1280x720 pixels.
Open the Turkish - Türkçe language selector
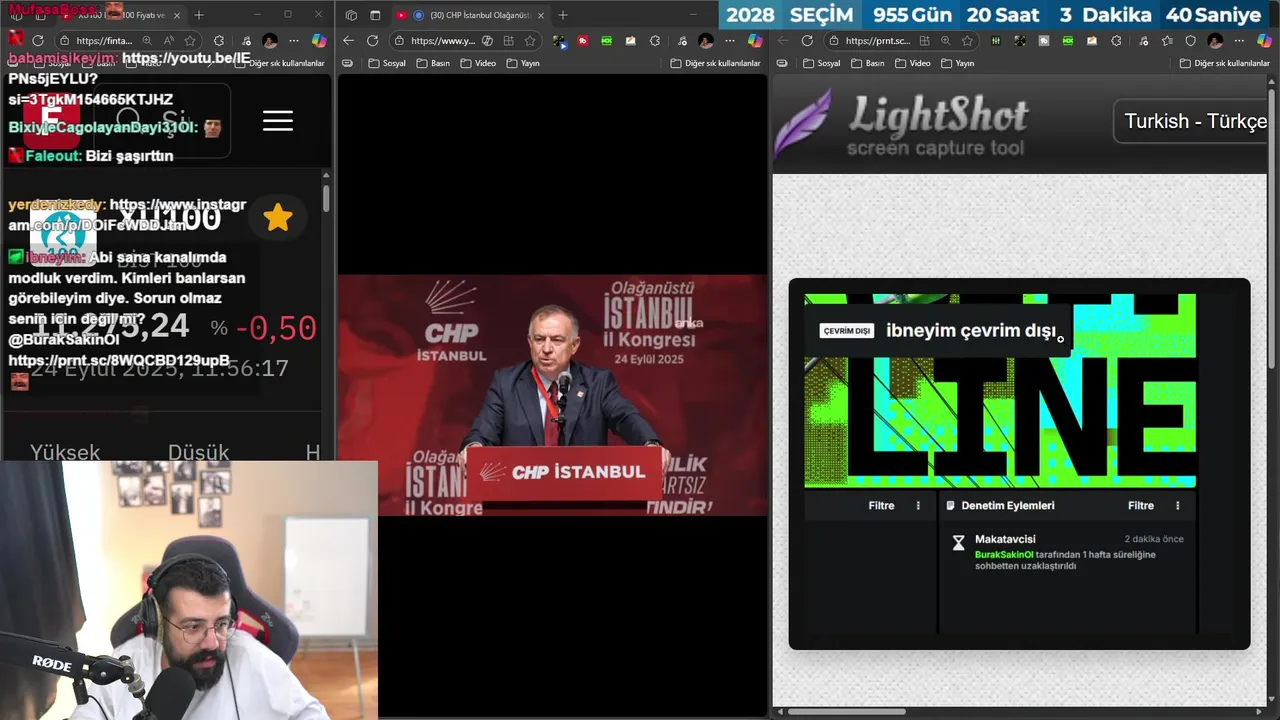(x=1190, y=121)
